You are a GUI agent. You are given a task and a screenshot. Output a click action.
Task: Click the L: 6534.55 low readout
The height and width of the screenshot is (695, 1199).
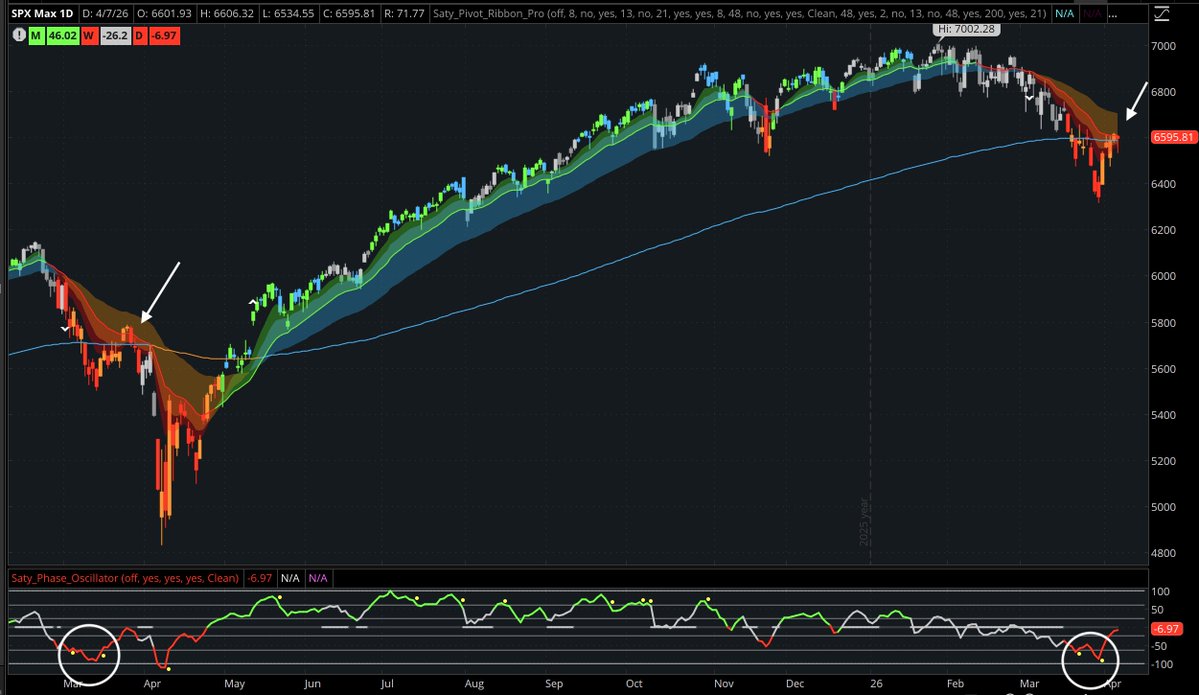pyautogui.click(x=288, y=14)
